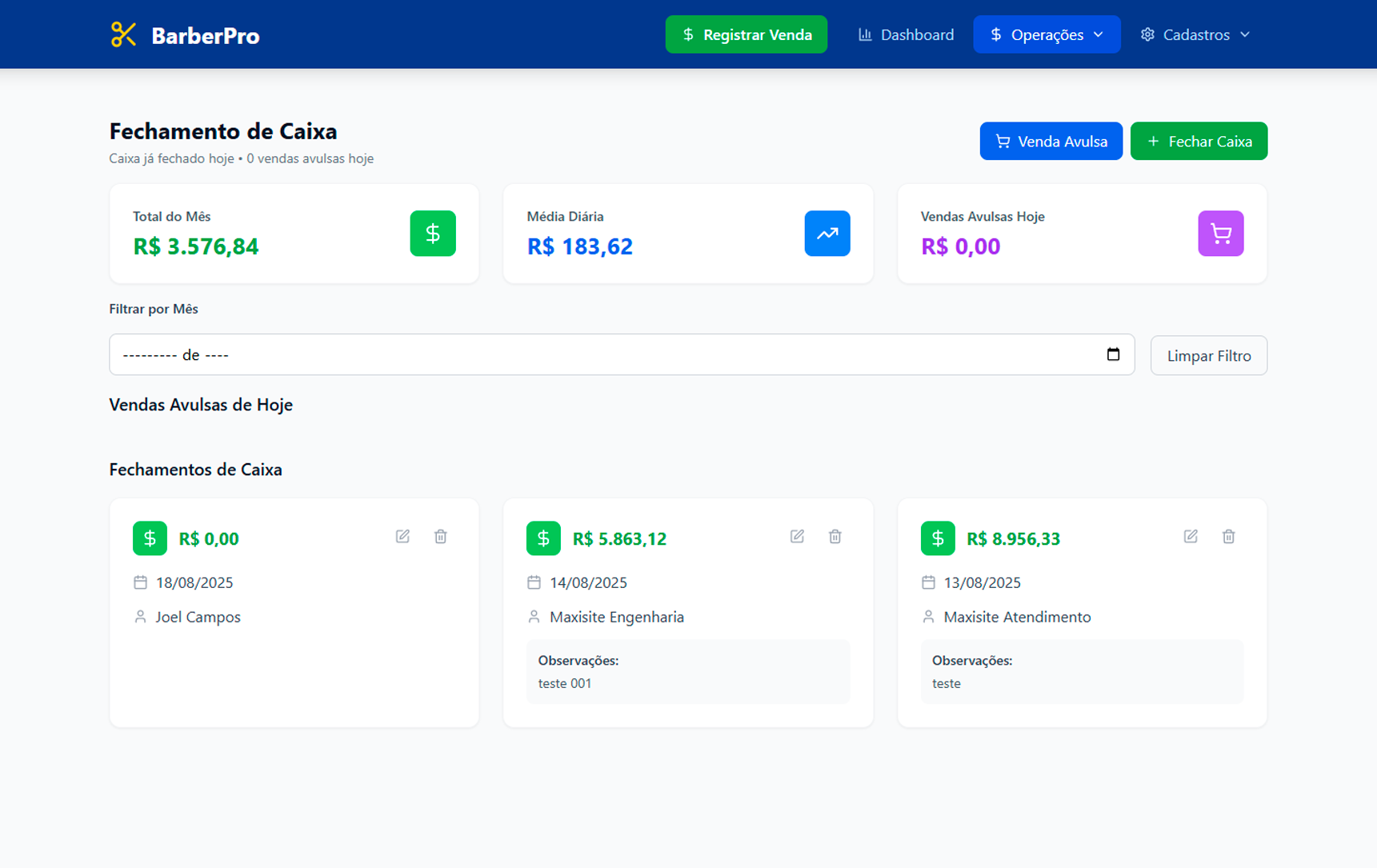The width and height of the screenshot is (1377, 868).
Task: Expand the Operações dropdown menu
Action: pos(1046,34)
